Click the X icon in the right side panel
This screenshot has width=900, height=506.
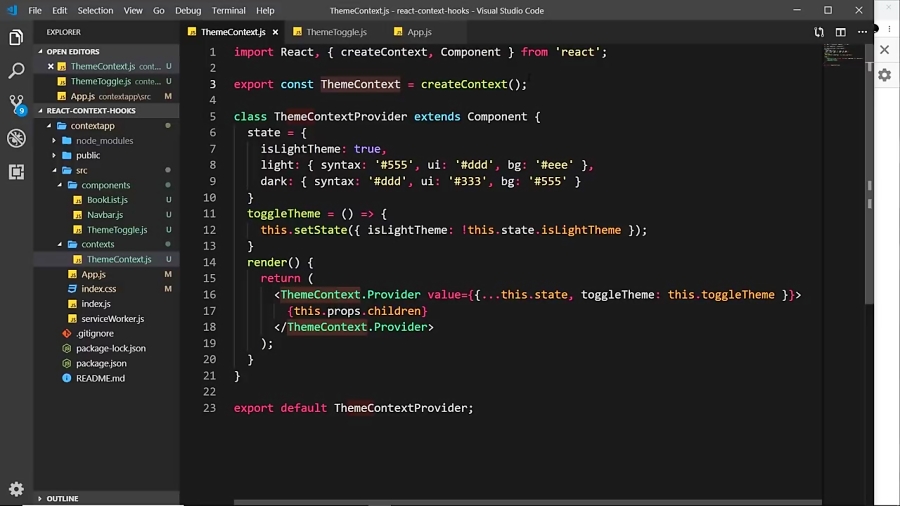coord(885,50)
